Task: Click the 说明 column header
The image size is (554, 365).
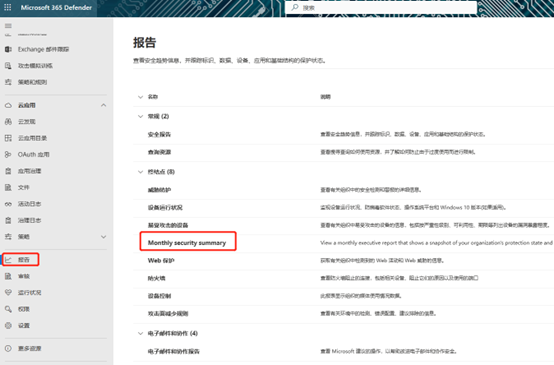Action: point(325,97)
